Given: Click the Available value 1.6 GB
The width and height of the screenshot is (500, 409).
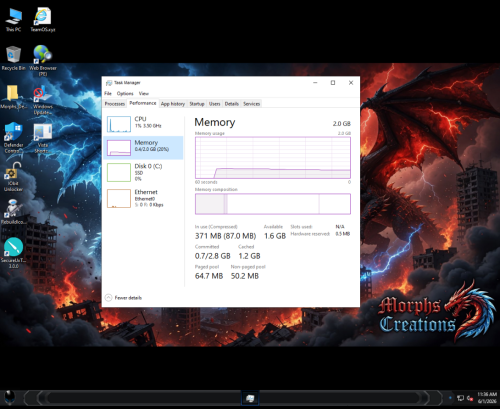Looking at the screenshot, I should pyautogui.click(x=275, y=236).
